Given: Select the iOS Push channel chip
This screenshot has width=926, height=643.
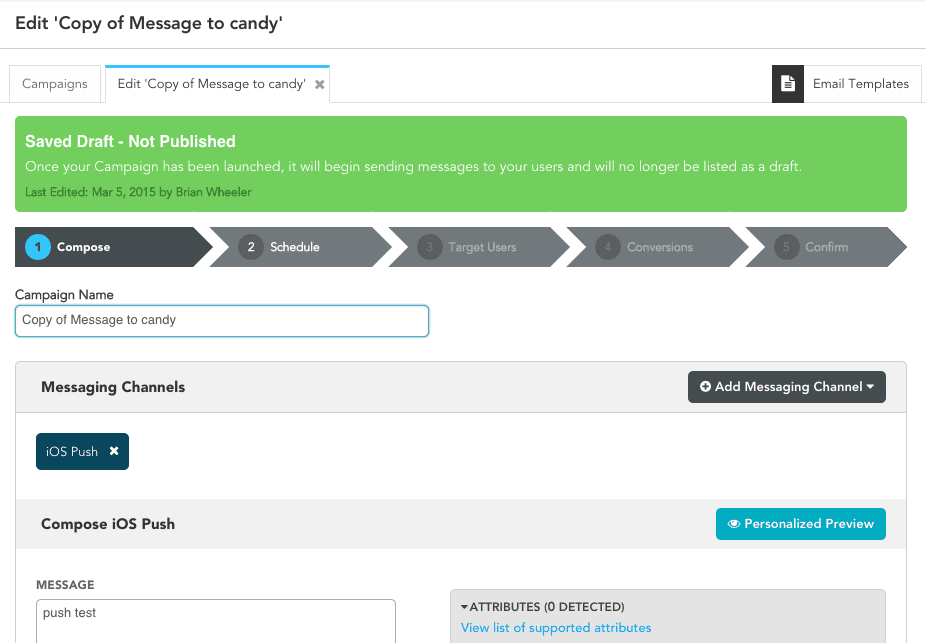Looking at the screenshot, I should [x=71, y=451].
